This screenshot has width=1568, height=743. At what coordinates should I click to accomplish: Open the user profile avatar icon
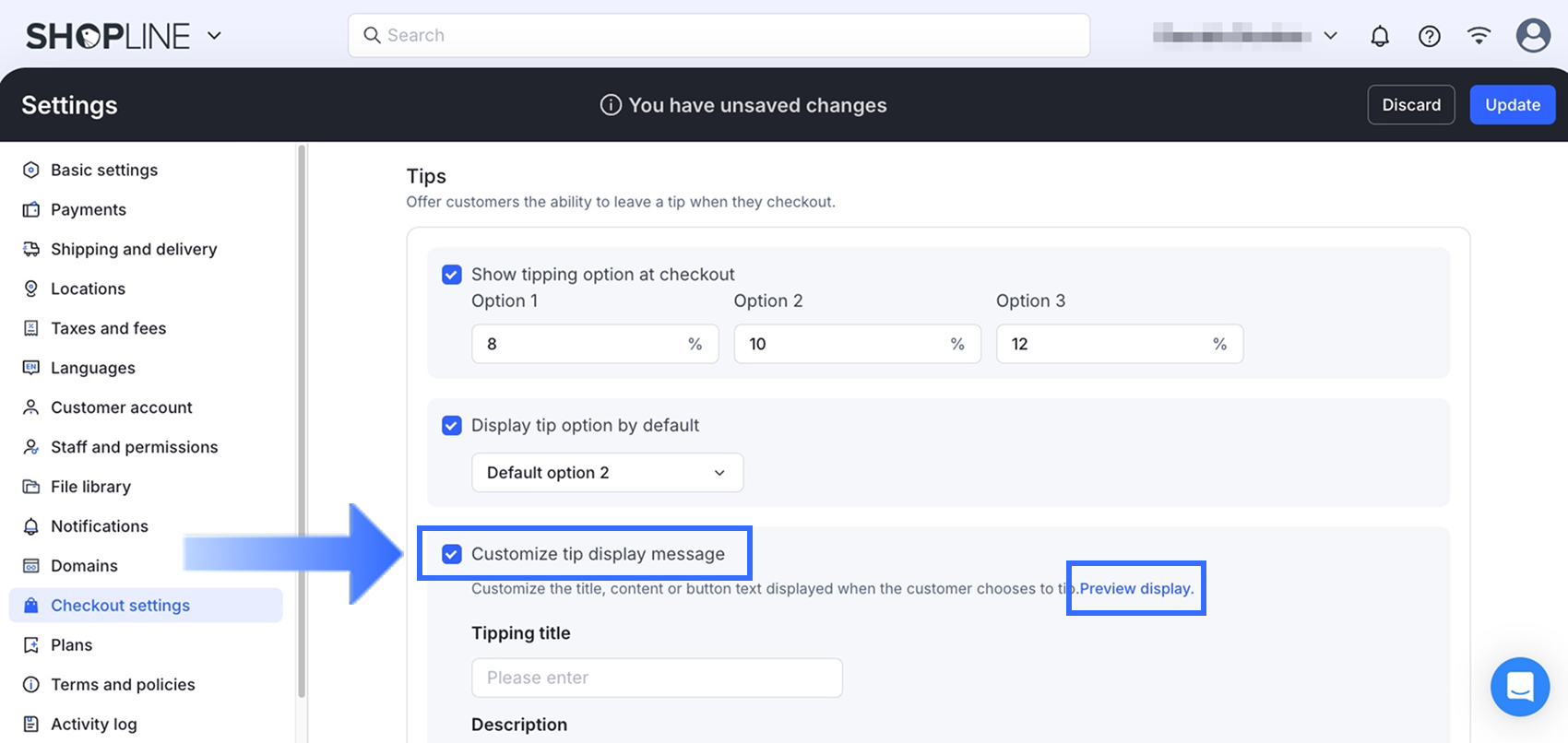point(1533,36)
